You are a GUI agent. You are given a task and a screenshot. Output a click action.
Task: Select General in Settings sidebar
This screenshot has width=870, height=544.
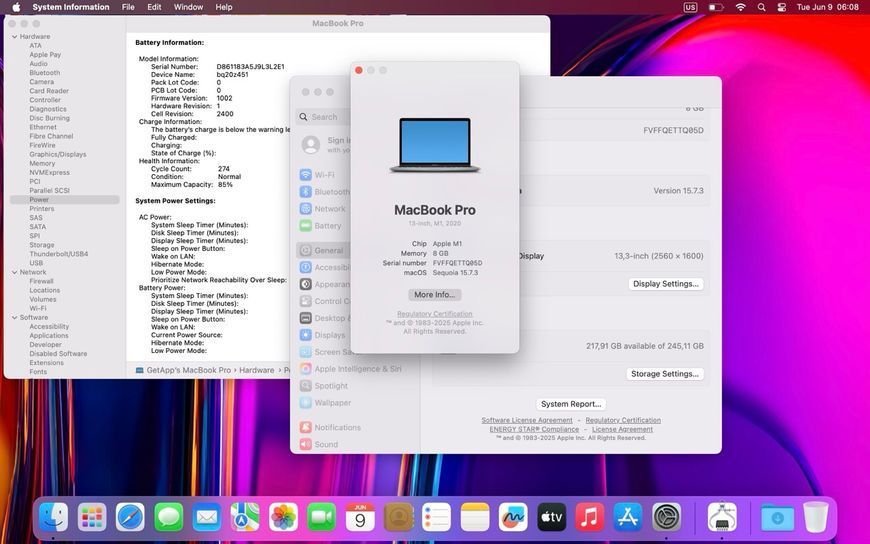pos(324,250)
